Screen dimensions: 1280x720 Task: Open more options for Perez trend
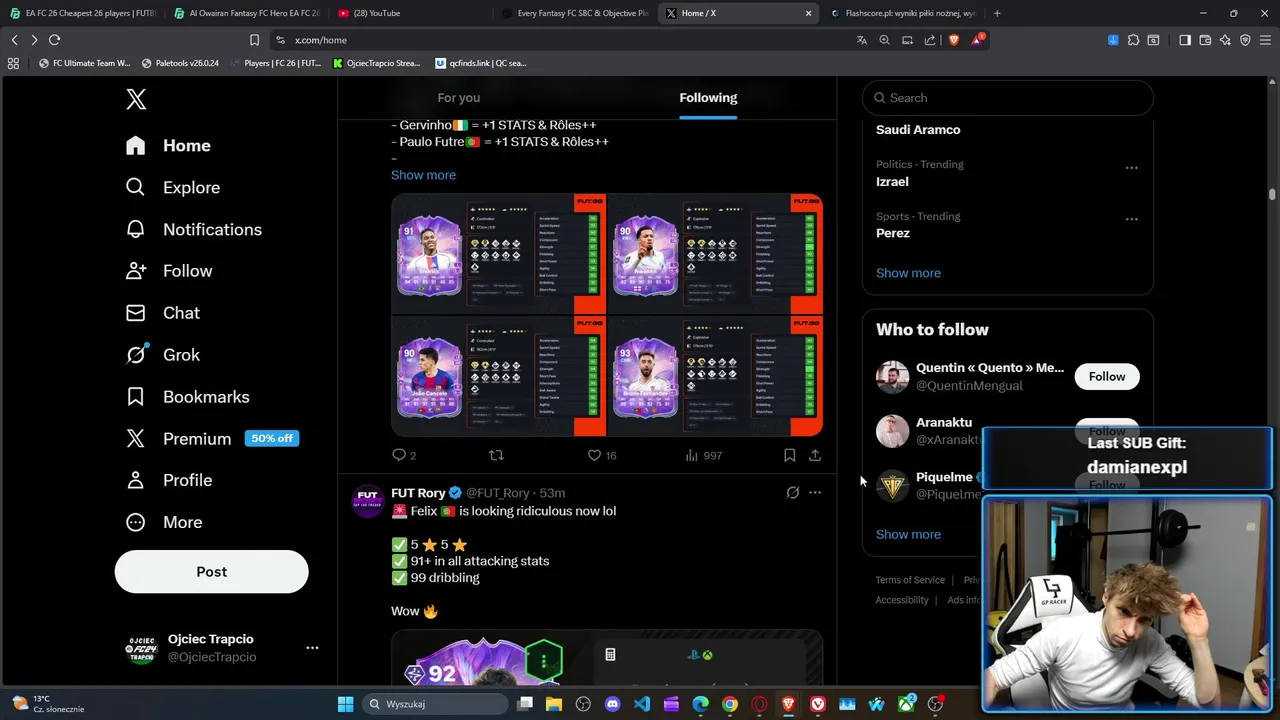tap(1132, 219)
